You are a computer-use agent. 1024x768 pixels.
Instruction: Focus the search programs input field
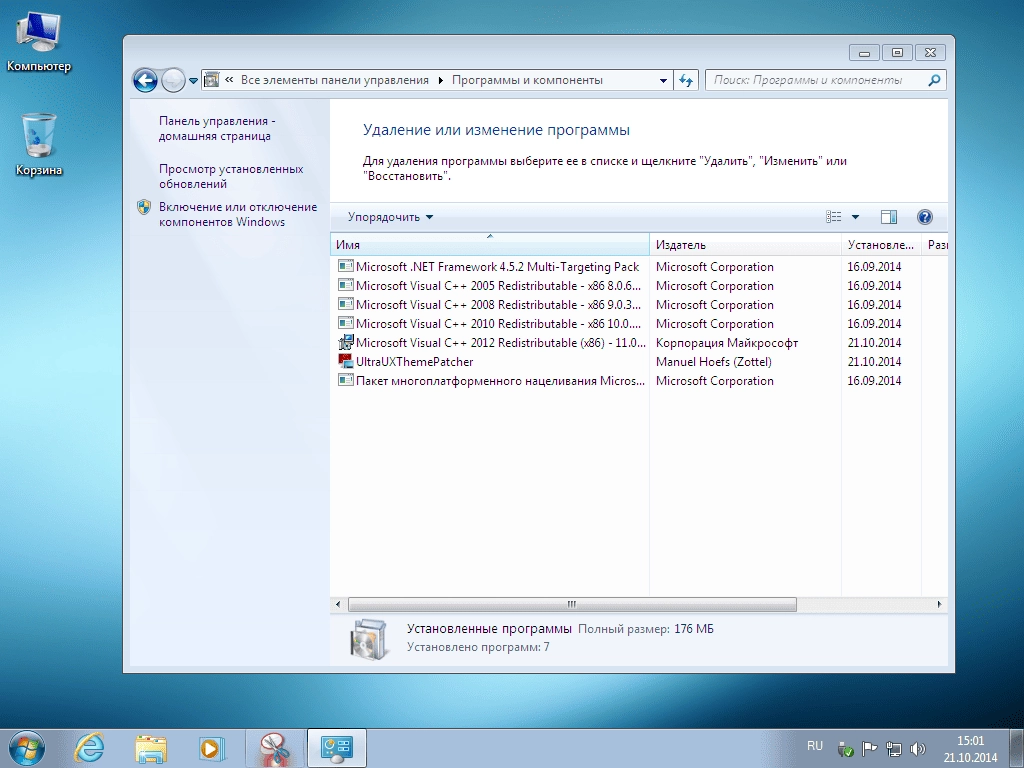click(x=815, y=80)
